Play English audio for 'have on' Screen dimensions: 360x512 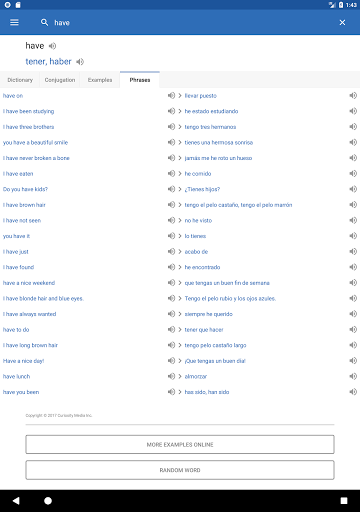coord(171,96)
